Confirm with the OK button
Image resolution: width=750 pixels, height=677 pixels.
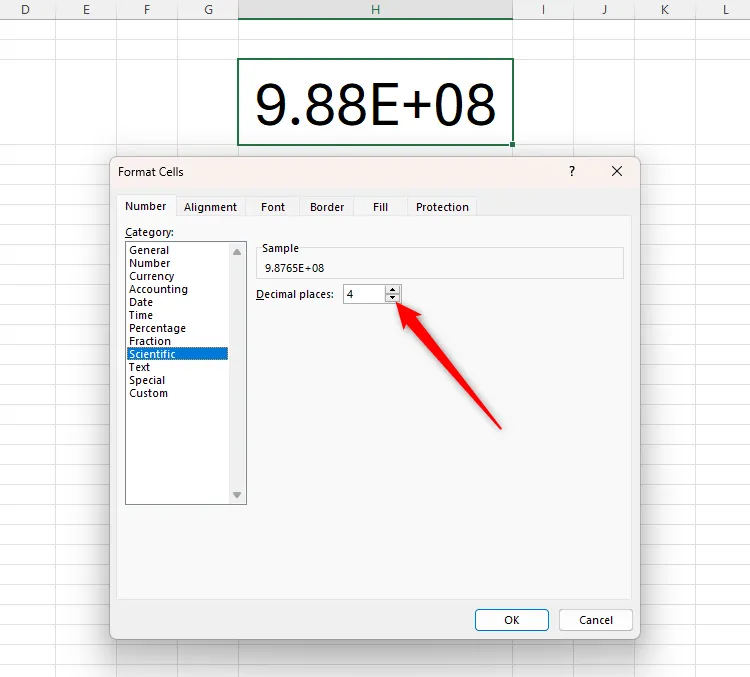tap(511, 620)
